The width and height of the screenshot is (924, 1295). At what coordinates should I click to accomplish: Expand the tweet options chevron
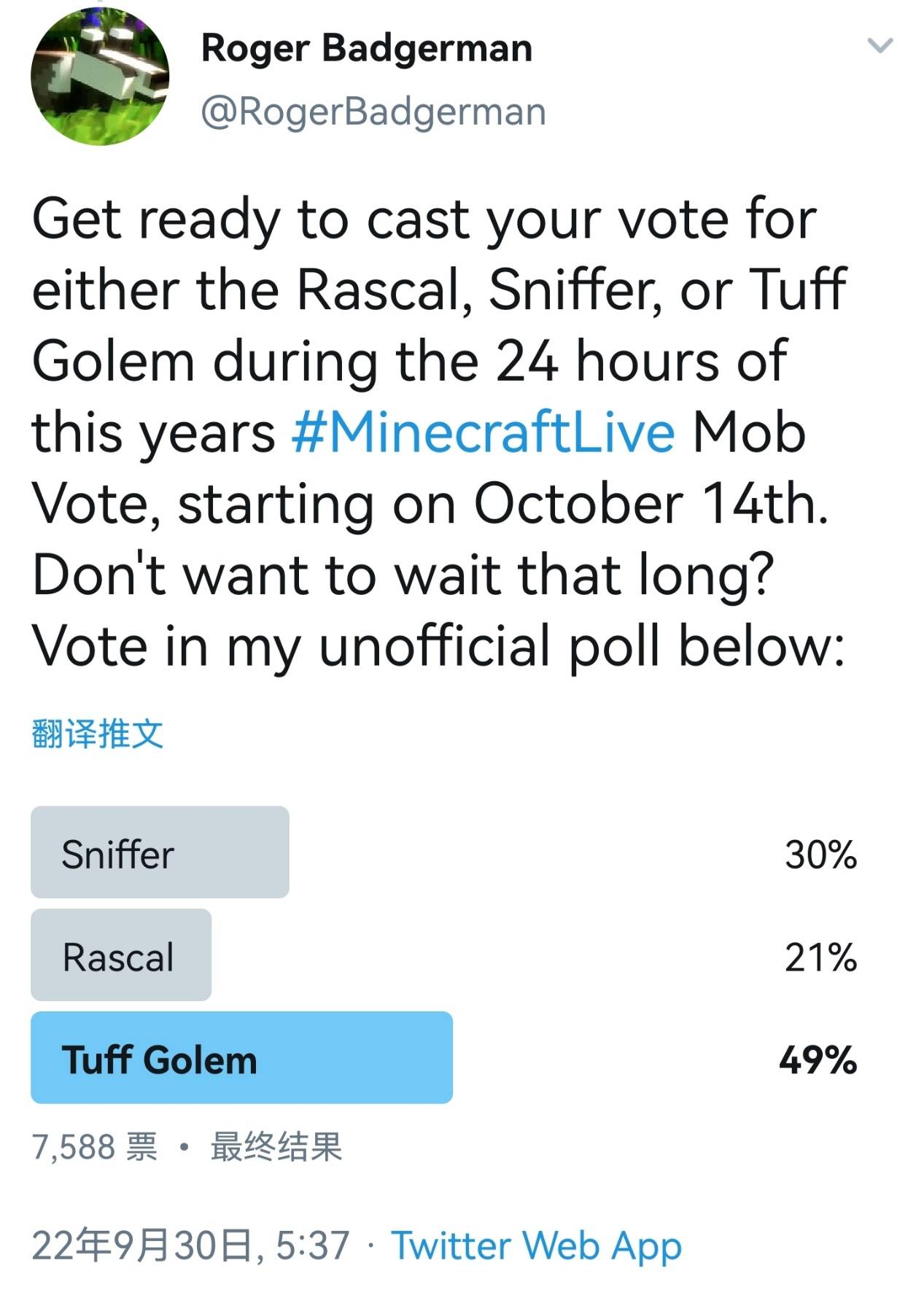click(x=880, y=46)
